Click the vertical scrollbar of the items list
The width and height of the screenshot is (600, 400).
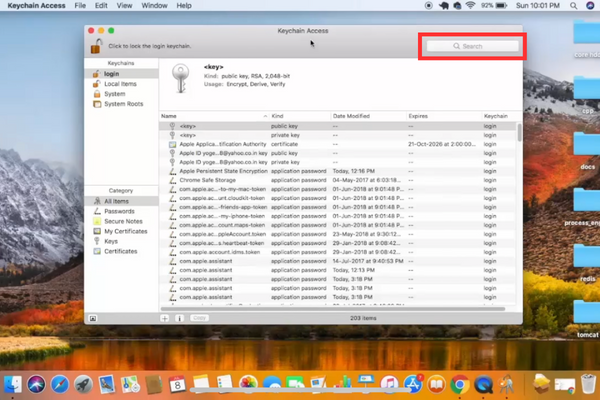pos(520,132)
